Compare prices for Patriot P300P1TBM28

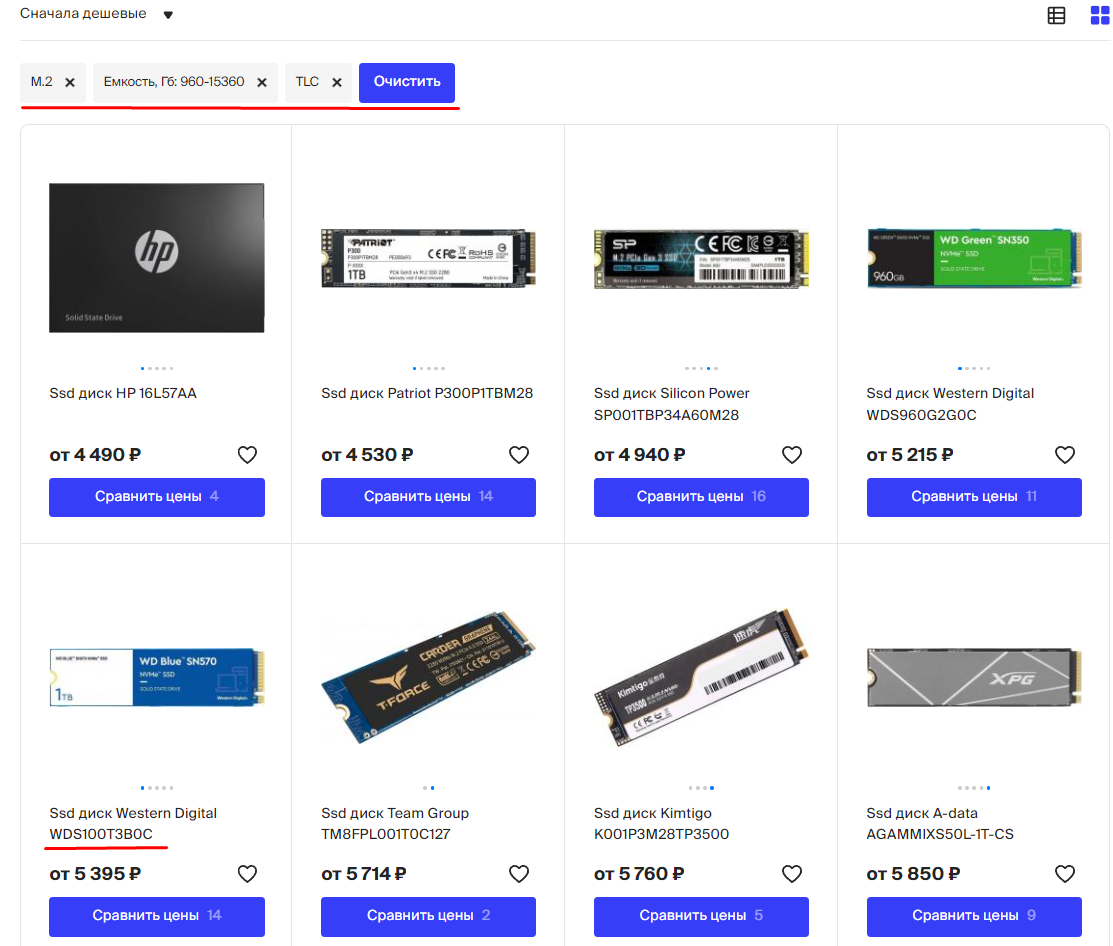pos(428,497)
